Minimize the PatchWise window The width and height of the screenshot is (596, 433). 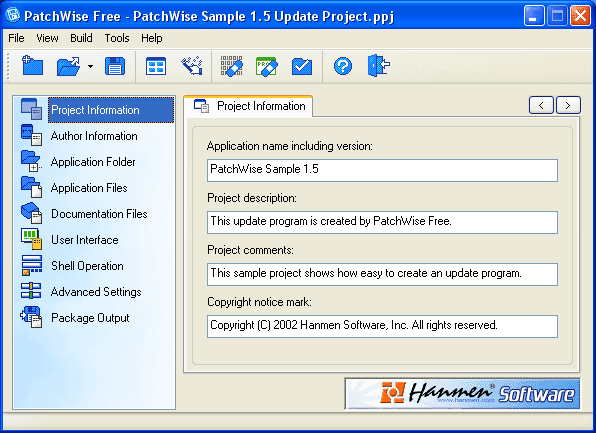coord(534,16)
